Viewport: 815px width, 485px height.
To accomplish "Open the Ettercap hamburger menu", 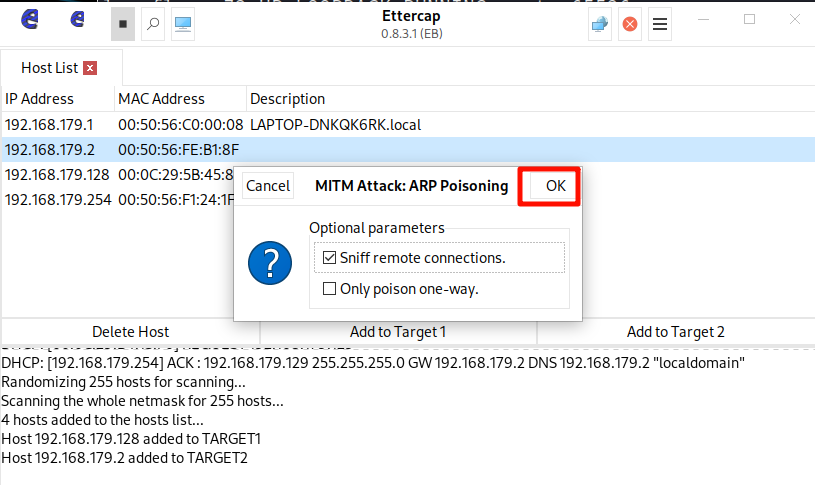I will tap(660, 24).
